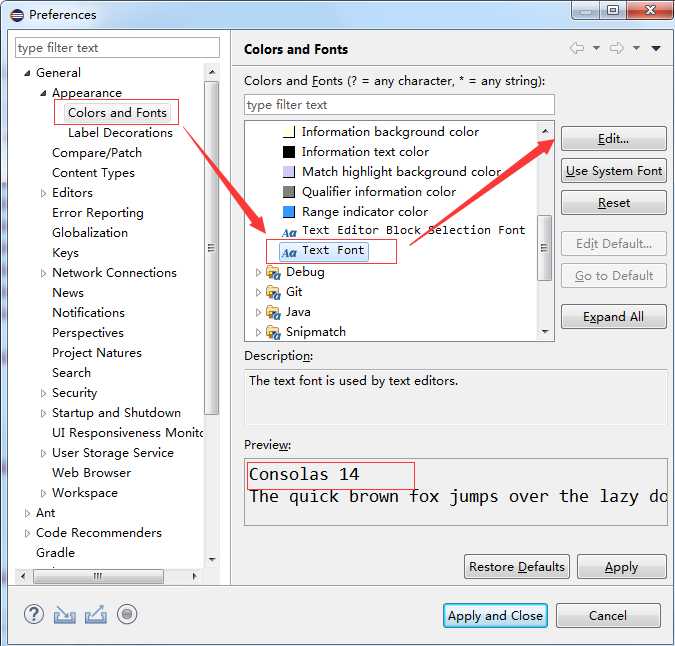675x646 pixels.
Task: Open the view menu triangle in header
Action: 656,48
